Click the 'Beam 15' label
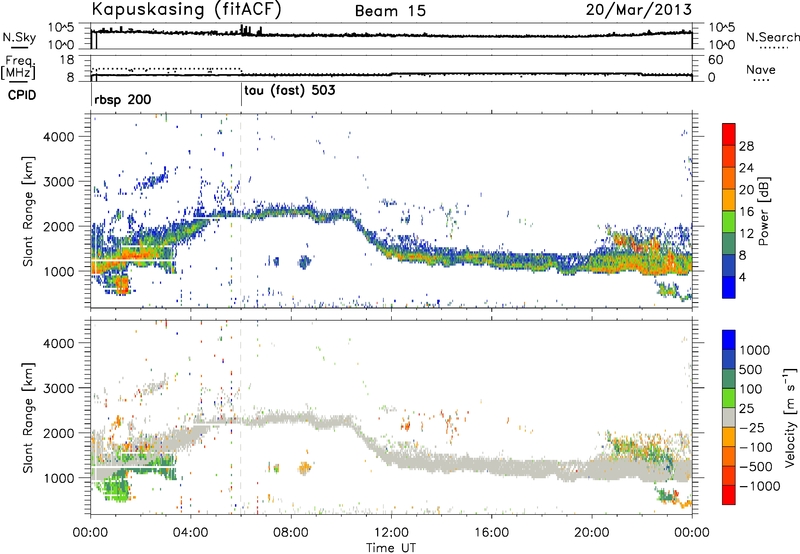 point(390,11)
